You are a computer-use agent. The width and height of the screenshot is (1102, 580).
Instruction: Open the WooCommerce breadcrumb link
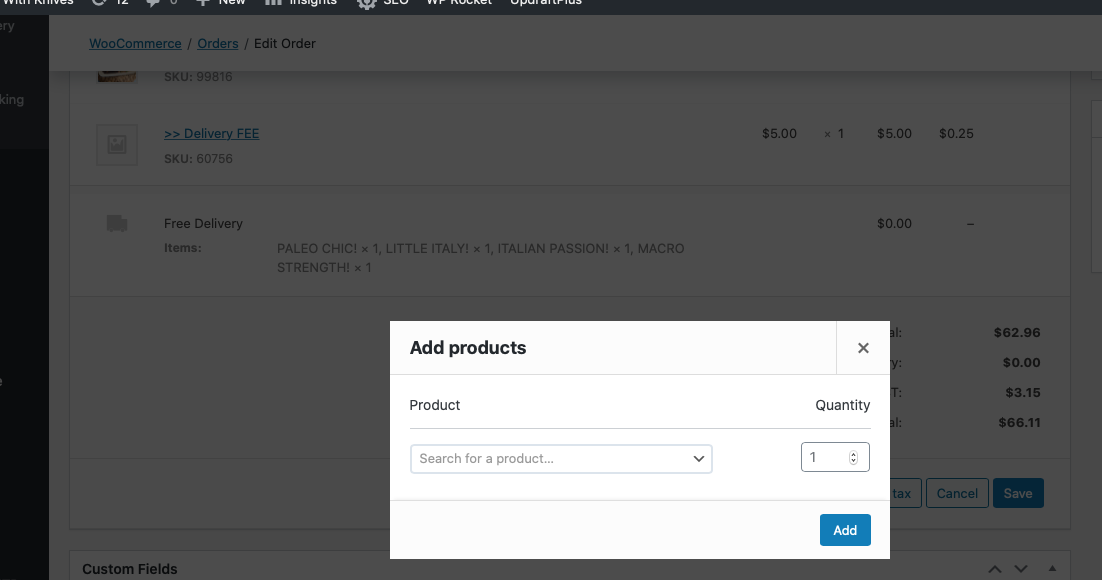pyautogui.click(x=135, y=44)
